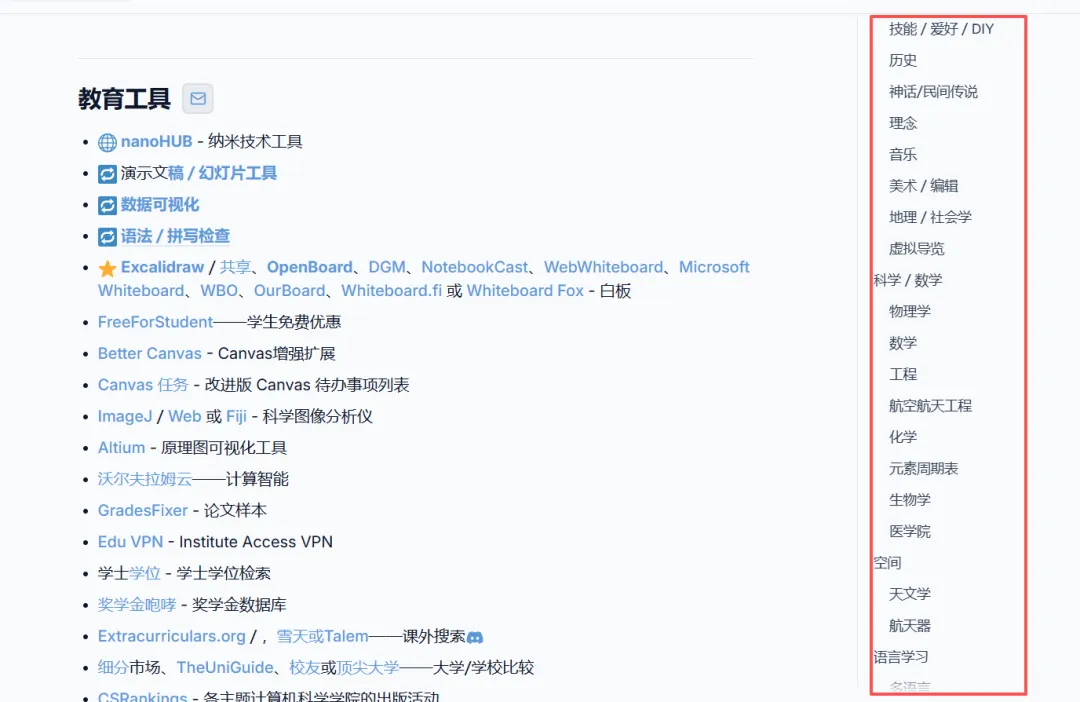Open the 沃尔夫拉姆云 link
Screen dimensions: 1080x702
145,479
